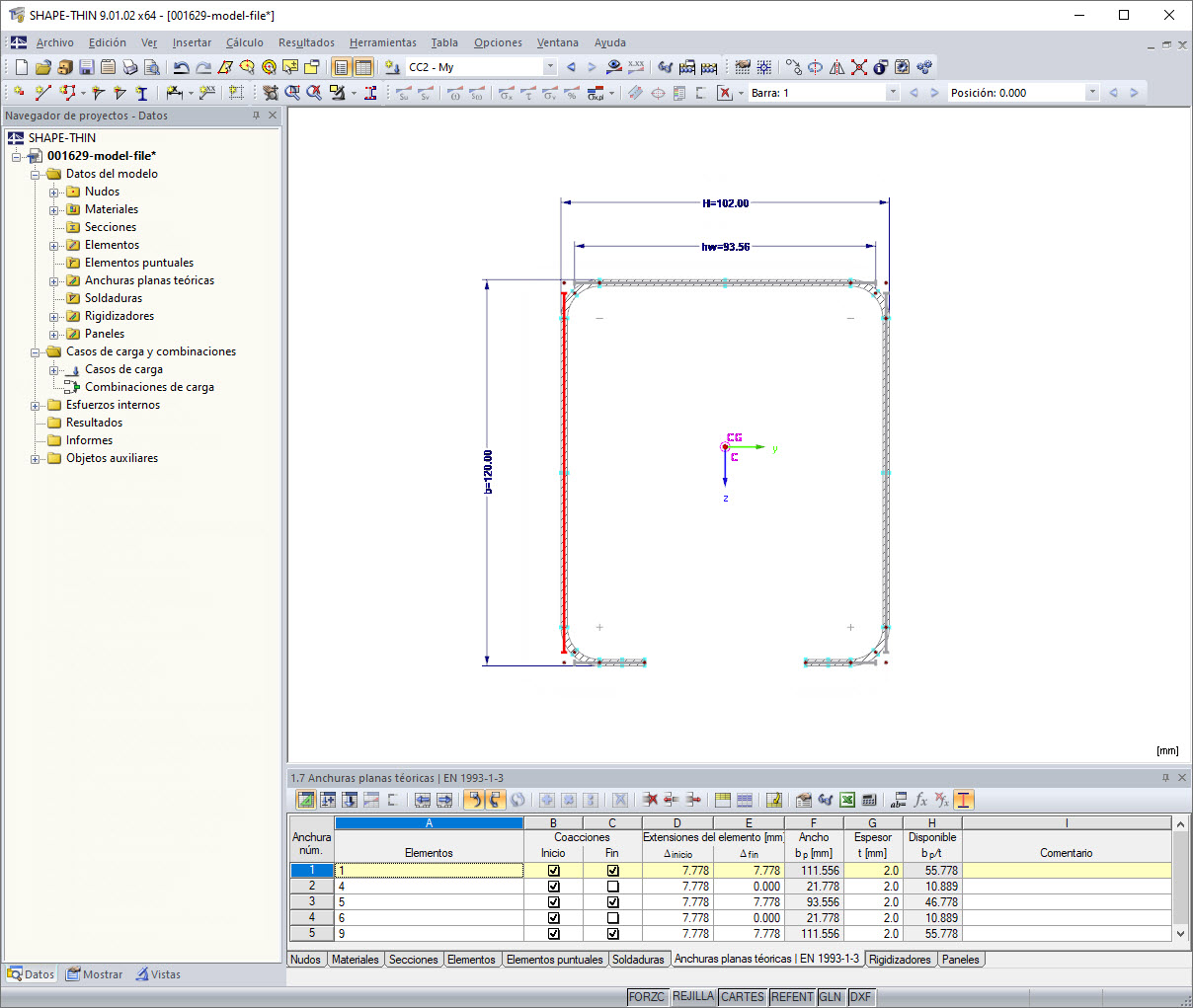This screenshot has width=1193, height=1008.
Task: Open the print icon in toolbar
Action: (x=130, y=67)
